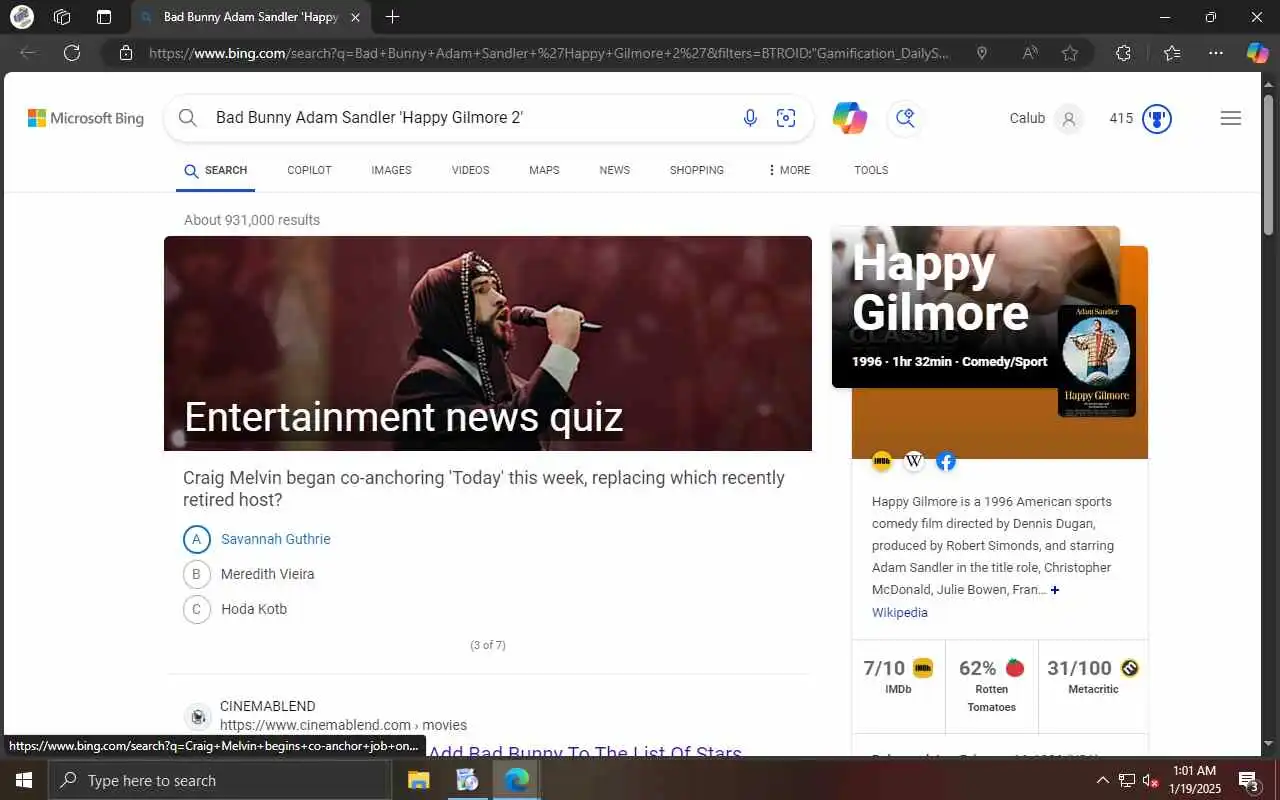Screen dimensions: 1280x800
Task: Click the Happy Gilmore movie poster thumbnail
Action: 1097,361
